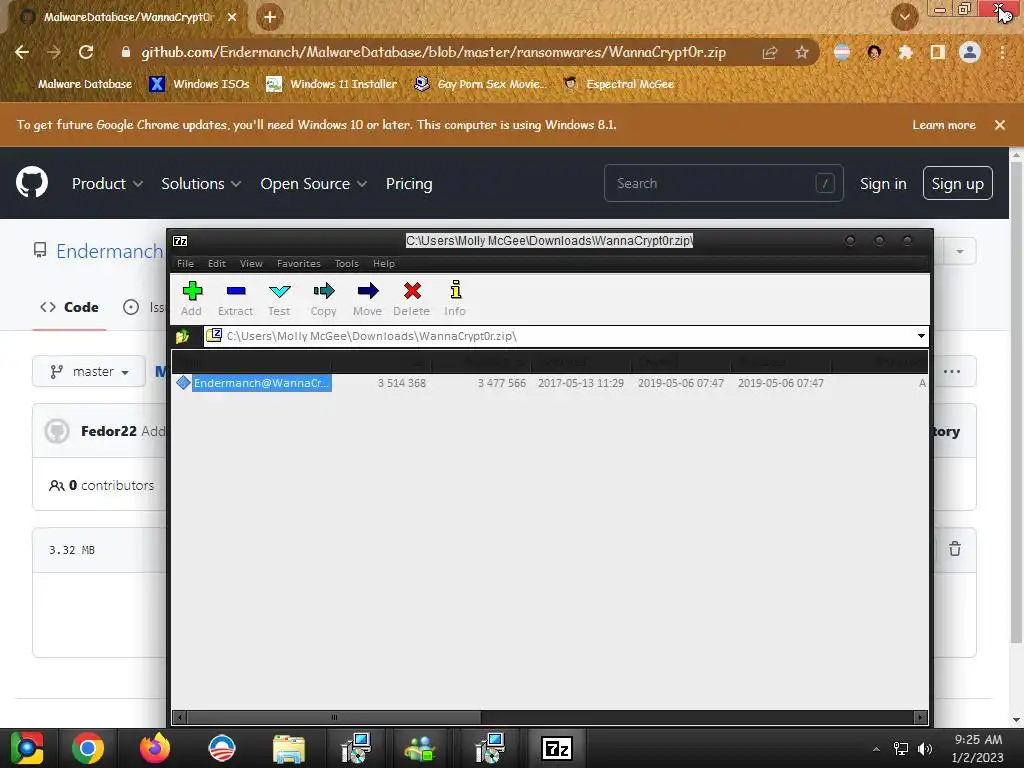The height and width of the screenshot is (768, 1024).
Task: Click Sign in on GitHub
Action: point(883,184)
